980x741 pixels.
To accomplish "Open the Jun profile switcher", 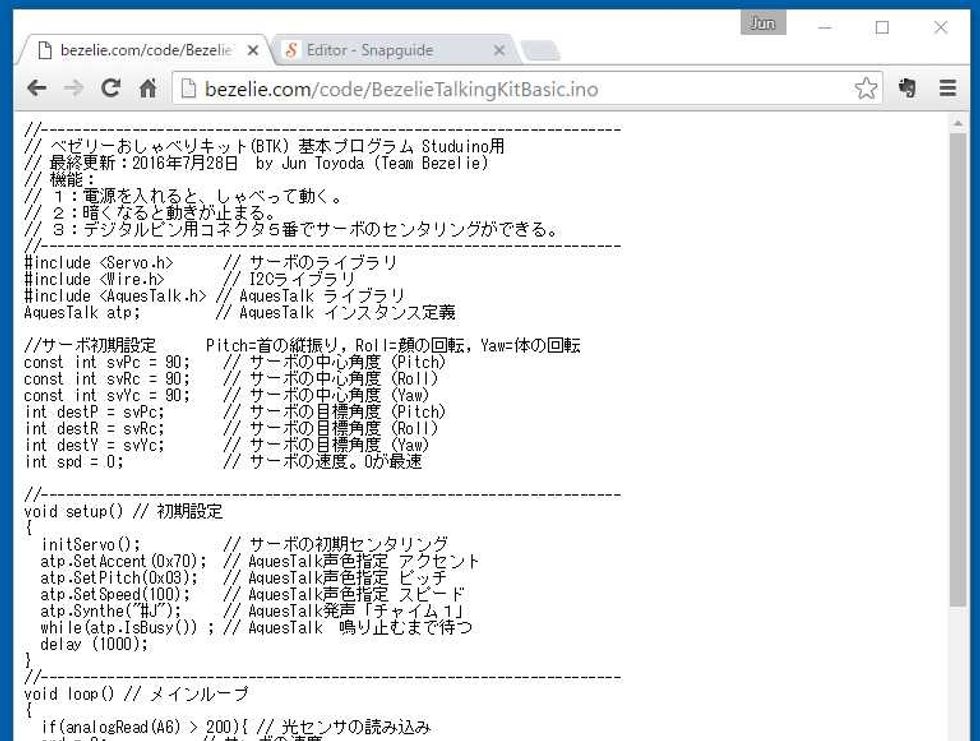I will coord(762,24).
